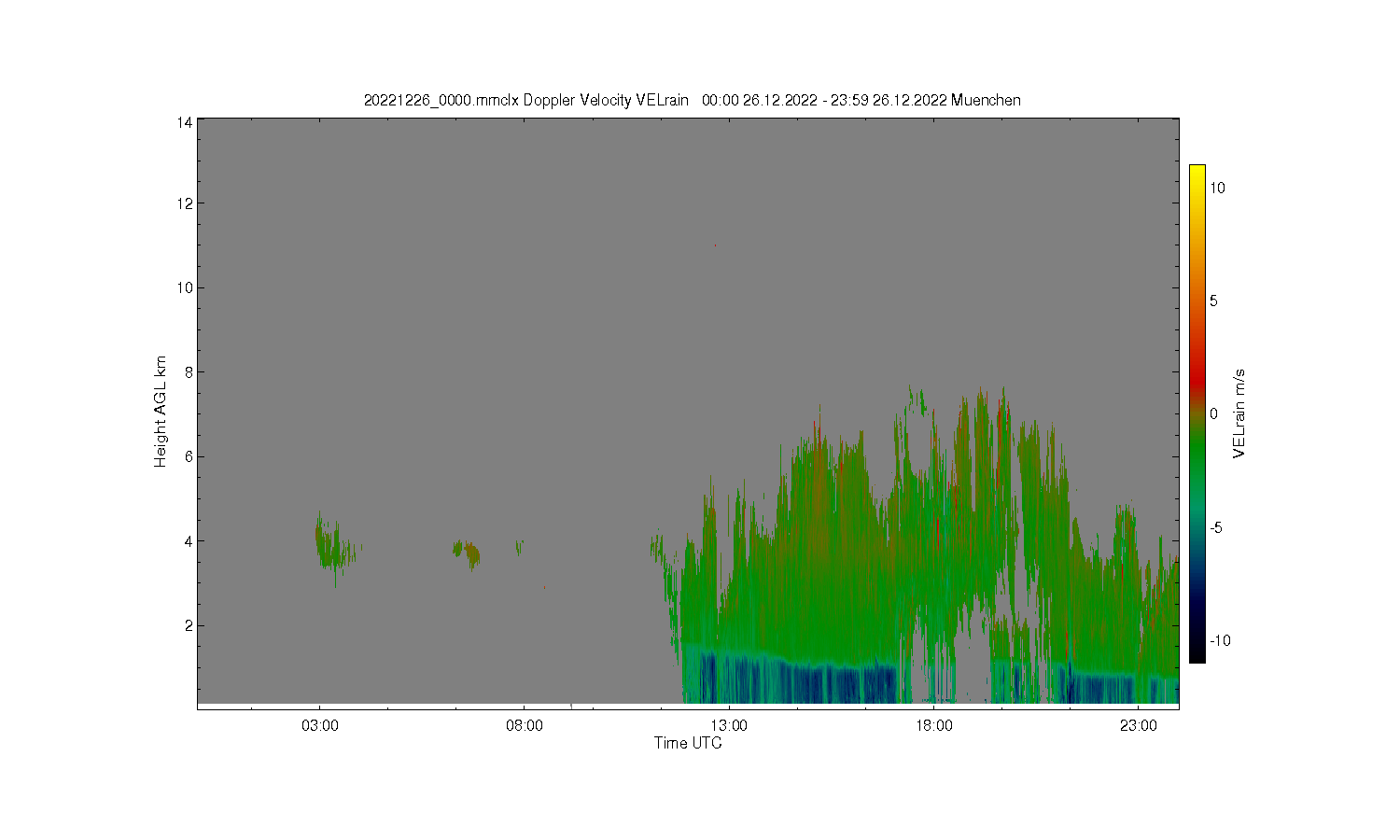Click the 08:00 time tick label
Screen dimensions: 1400x840
(524, 725)
